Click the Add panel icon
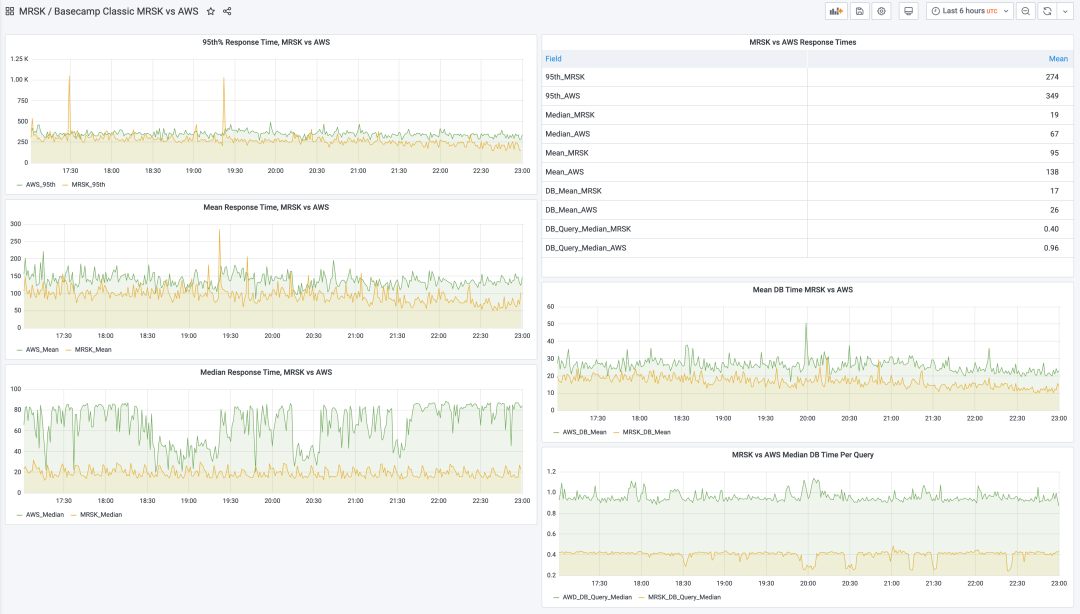 (x=835, y=11)
